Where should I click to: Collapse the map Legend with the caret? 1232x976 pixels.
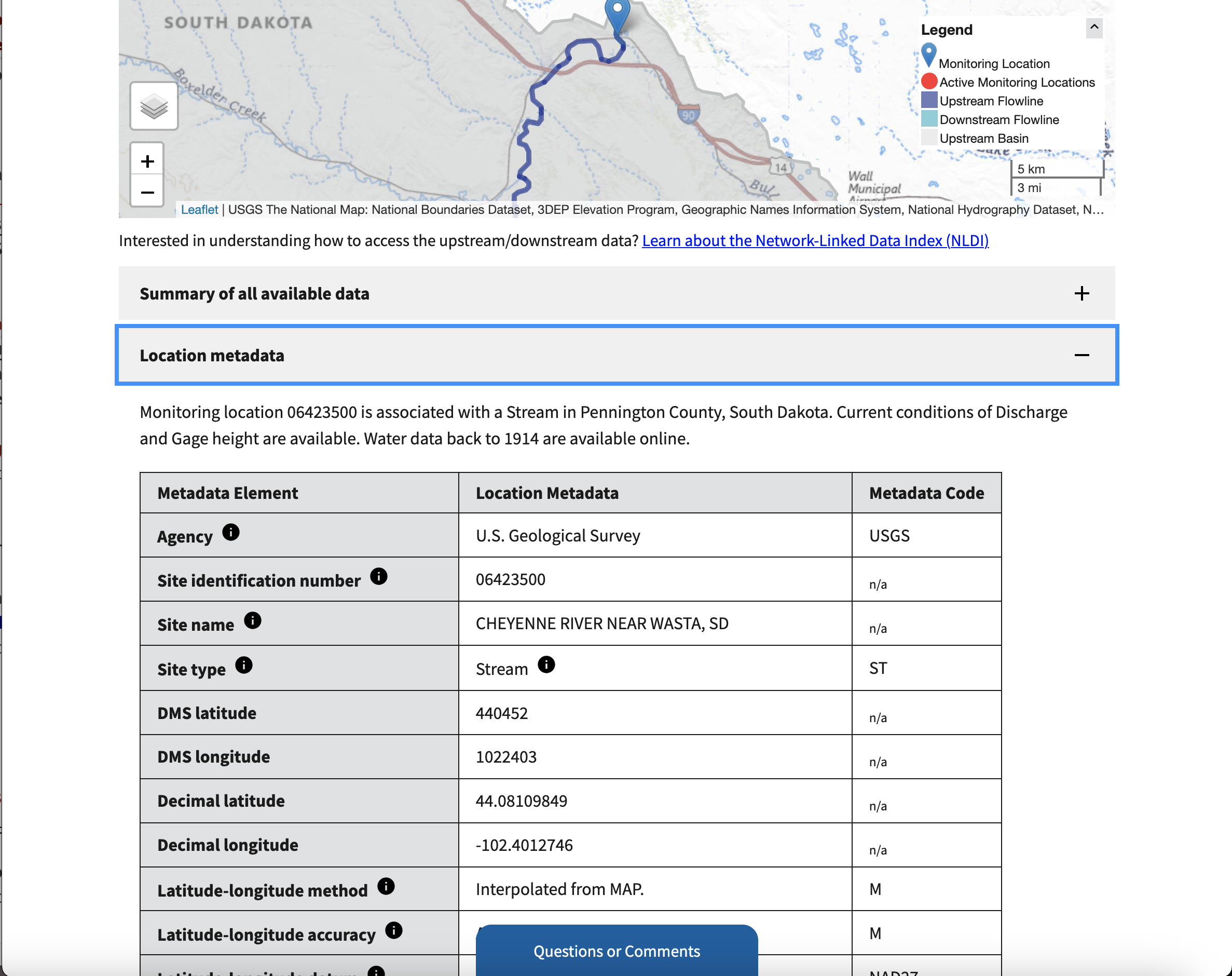[x=1094, y=28]
